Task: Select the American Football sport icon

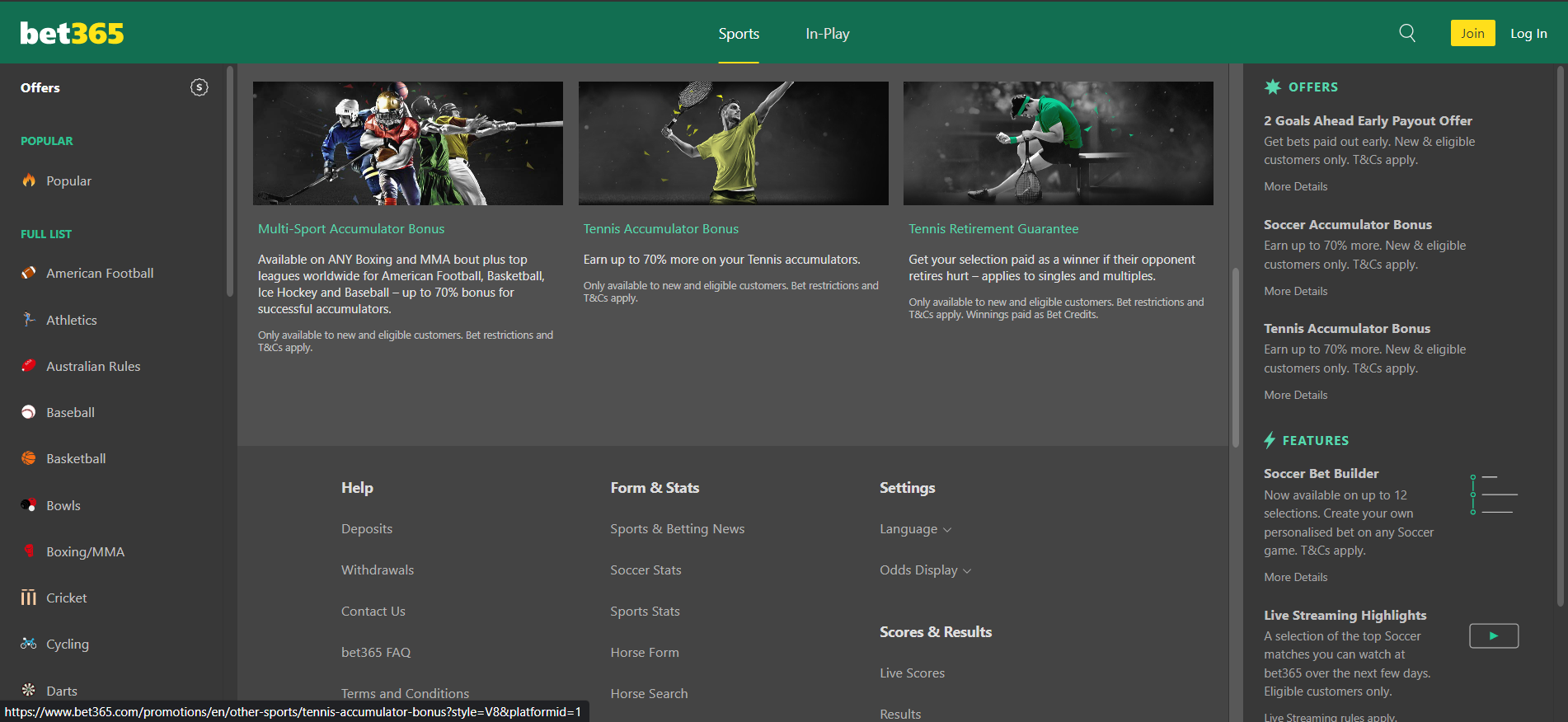Action: click(29, 273)
